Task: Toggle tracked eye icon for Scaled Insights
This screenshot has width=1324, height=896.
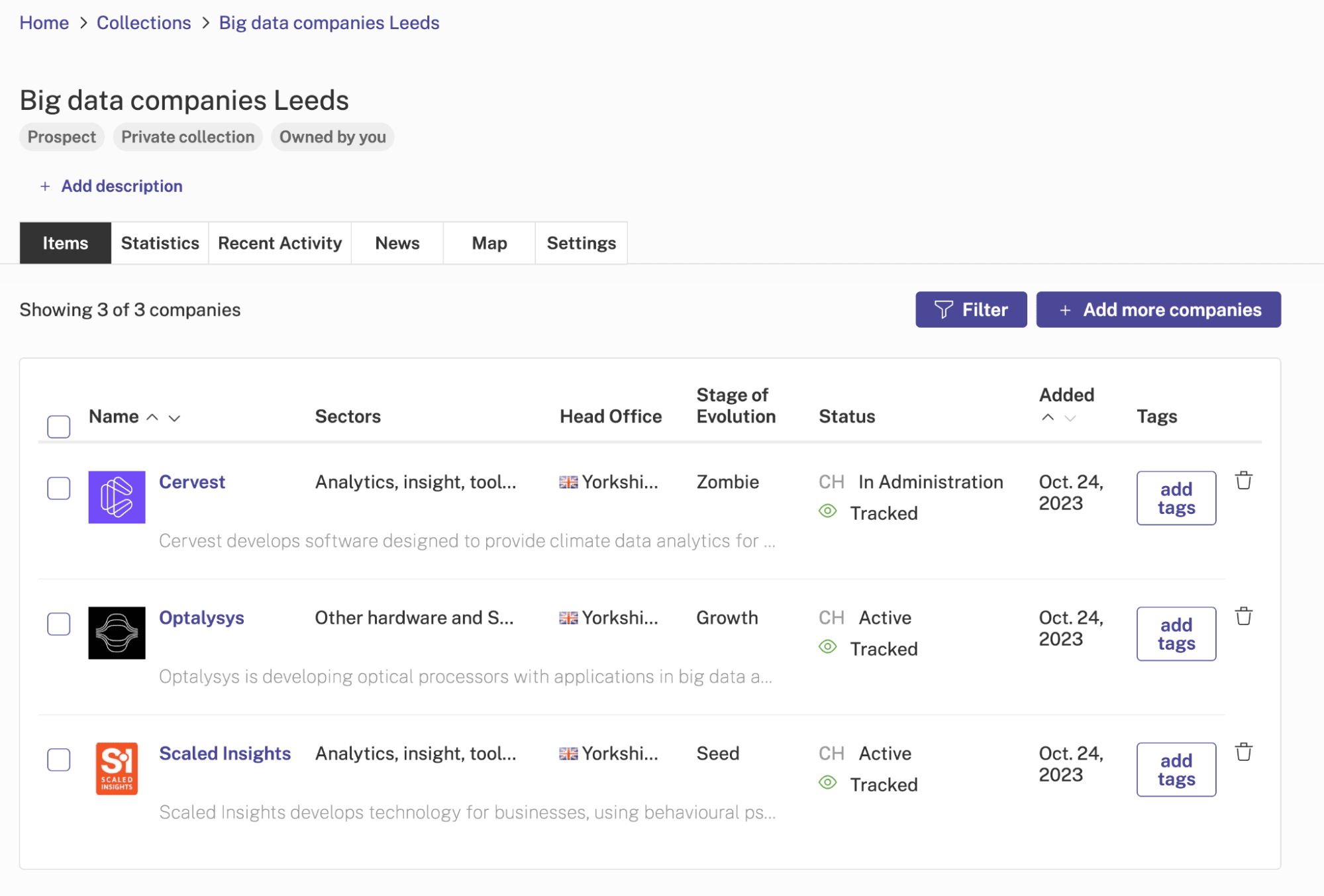Action: 827,783
